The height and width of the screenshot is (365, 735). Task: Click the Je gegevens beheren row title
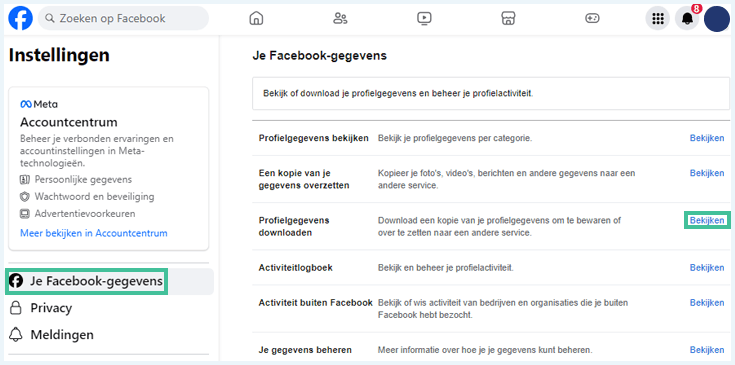305,350
